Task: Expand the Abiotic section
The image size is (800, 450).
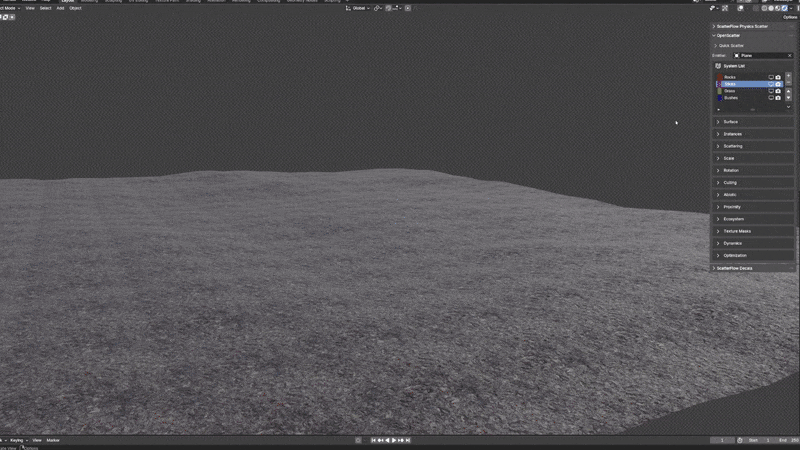Action: (753, 195)
